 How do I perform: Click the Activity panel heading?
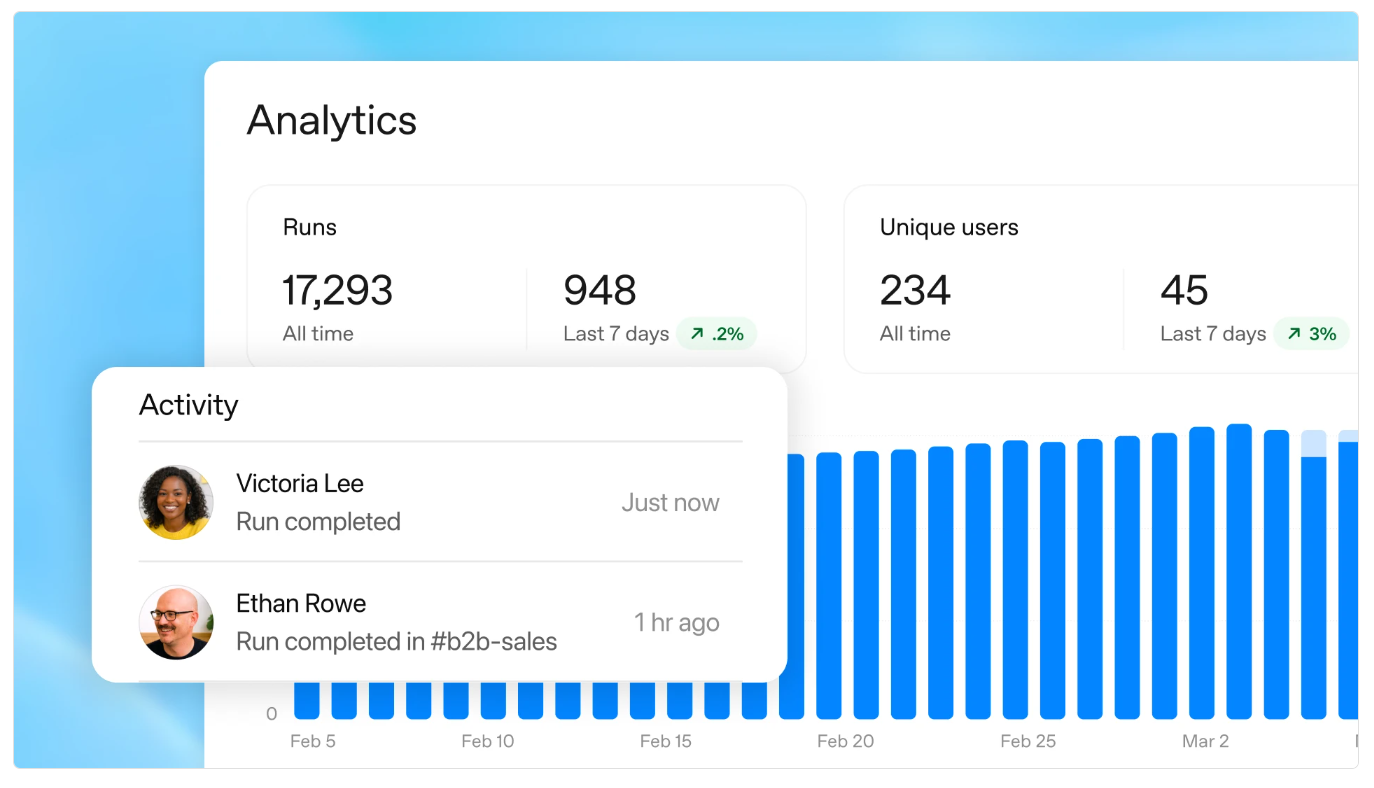coord(188,405)
